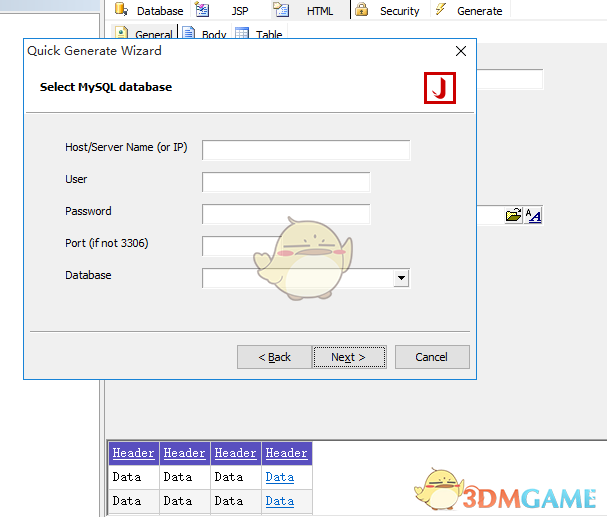Focus the Port input field
This screenshot has width=607, height=517.
[242, 246]
